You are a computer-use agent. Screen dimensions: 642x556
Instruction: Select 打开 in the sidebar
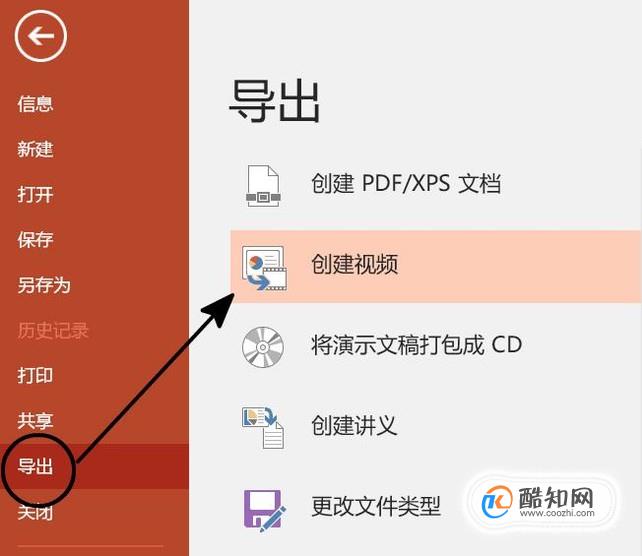35,194
